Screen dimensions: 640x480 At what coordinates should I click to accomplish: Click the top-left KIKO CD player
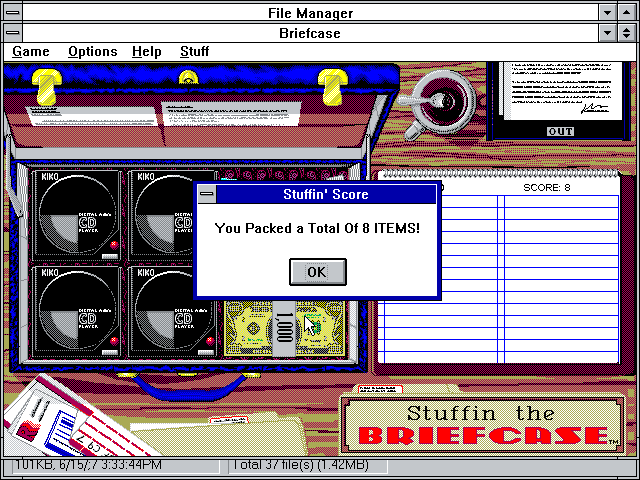pyautogui.click(x=77, y=215)
